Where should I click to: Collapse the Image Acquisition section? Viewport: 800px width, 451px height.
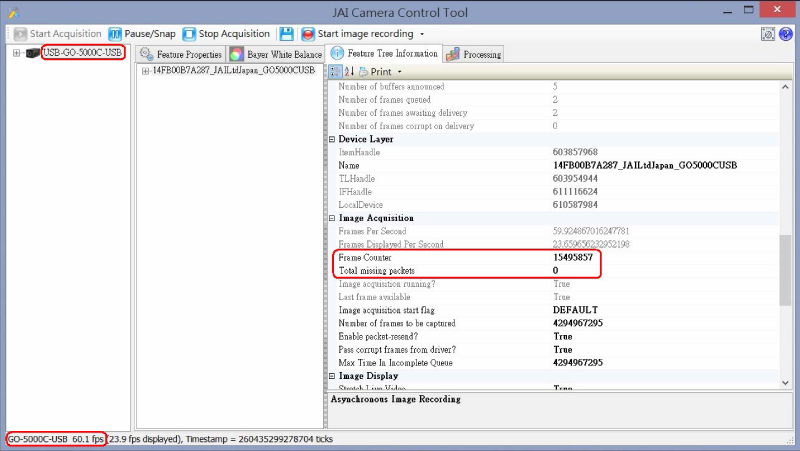[x=332, y=218]
